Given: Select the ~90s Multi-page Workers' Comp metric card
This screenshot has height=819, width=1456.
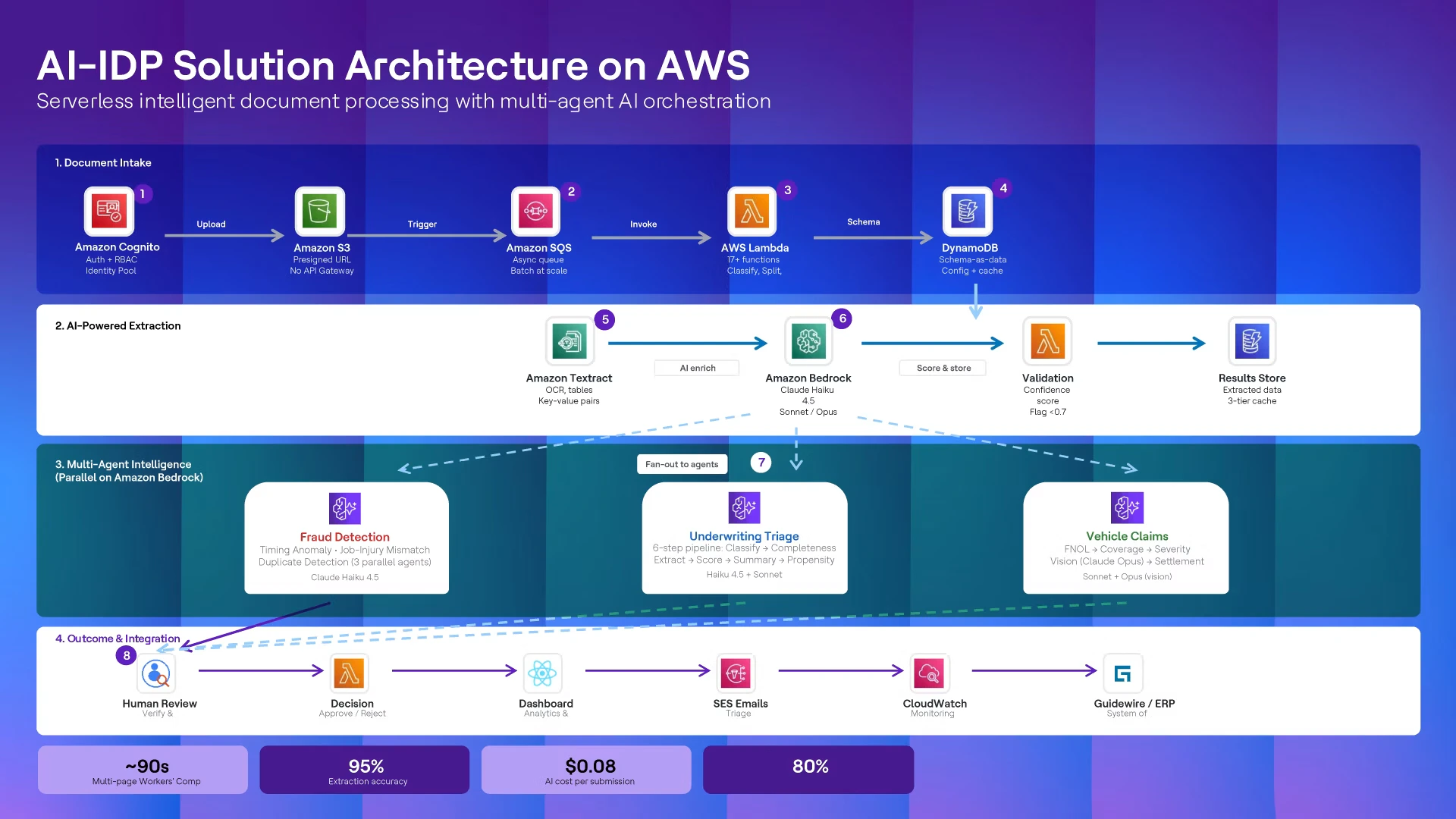Looking at the screenshot, I should pos(143,770).
